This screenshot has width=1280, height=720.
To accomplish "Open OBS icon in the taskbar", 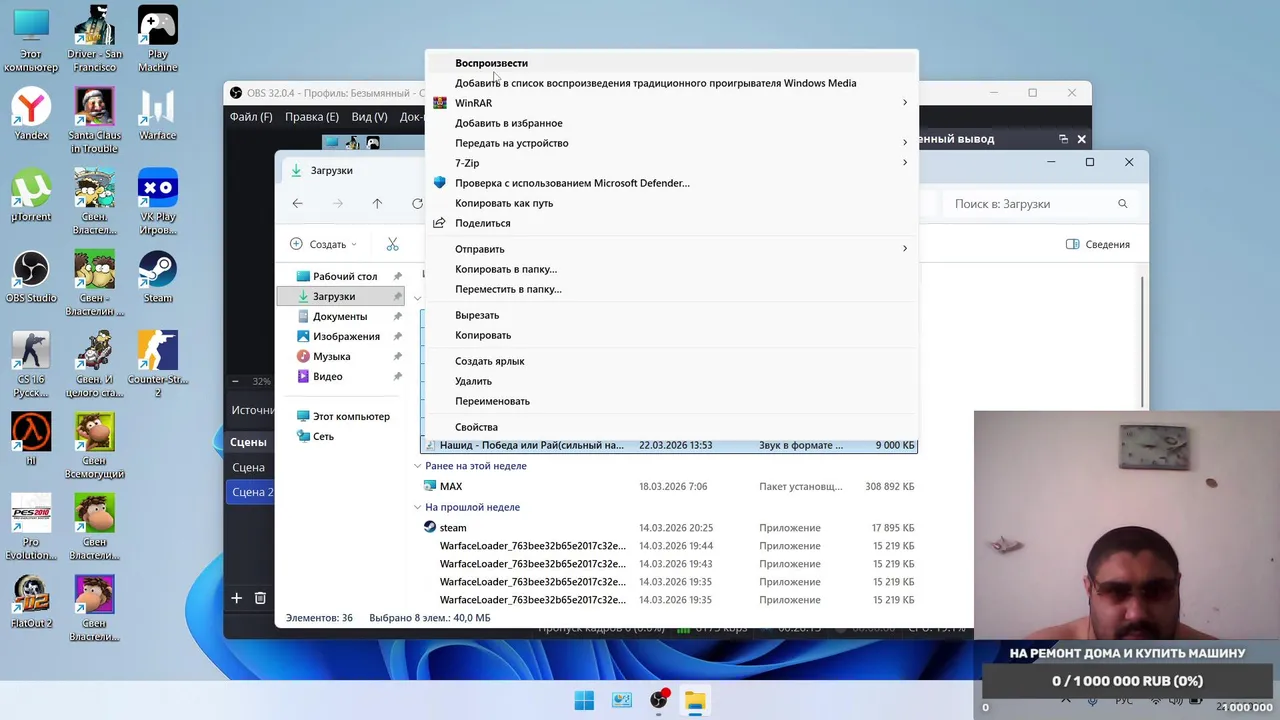I will 658,700.
